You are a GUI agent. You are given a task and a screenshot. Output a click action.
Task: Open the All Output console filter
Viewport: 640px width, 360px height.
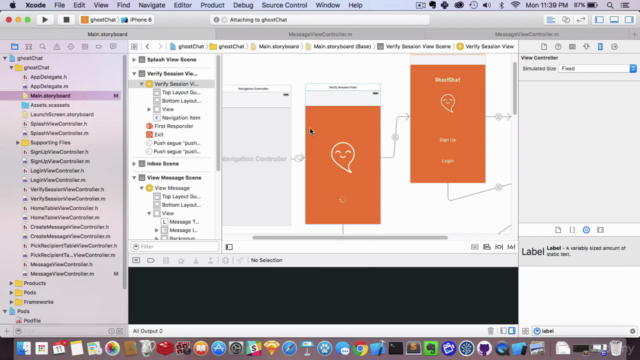[148, 331]
